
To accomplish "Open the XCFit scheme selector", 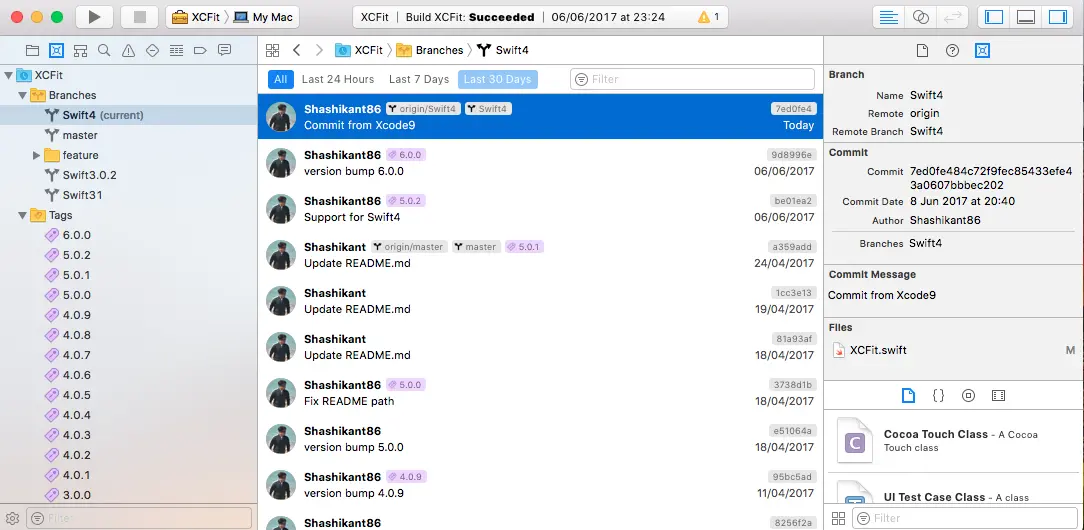I will (x=196, y=17).
